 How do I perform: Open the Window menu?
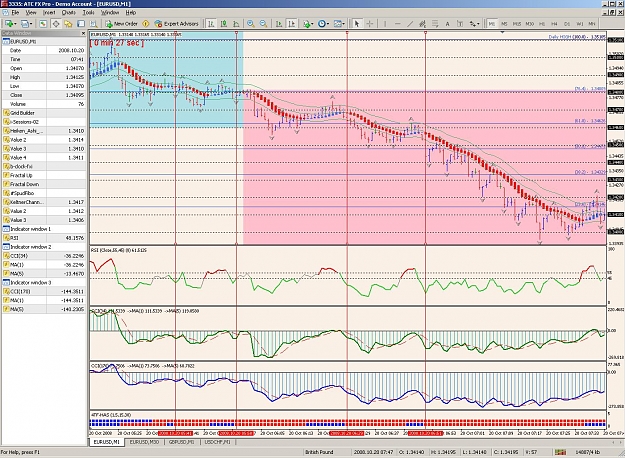(110, 13)
